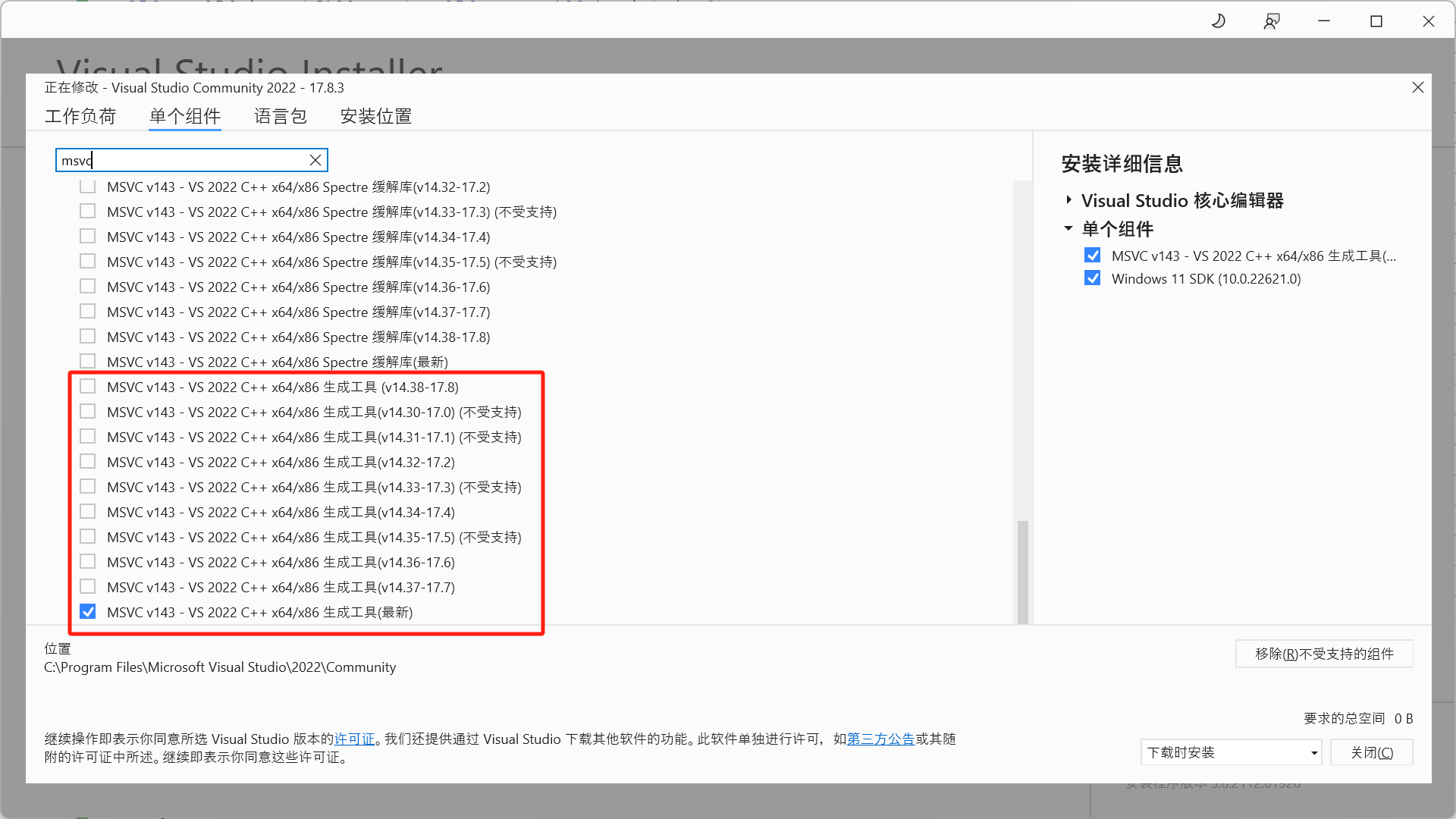1456x819 pixels.
Task: Toggle the dark mode moon icon
Action: point(1219,21)
